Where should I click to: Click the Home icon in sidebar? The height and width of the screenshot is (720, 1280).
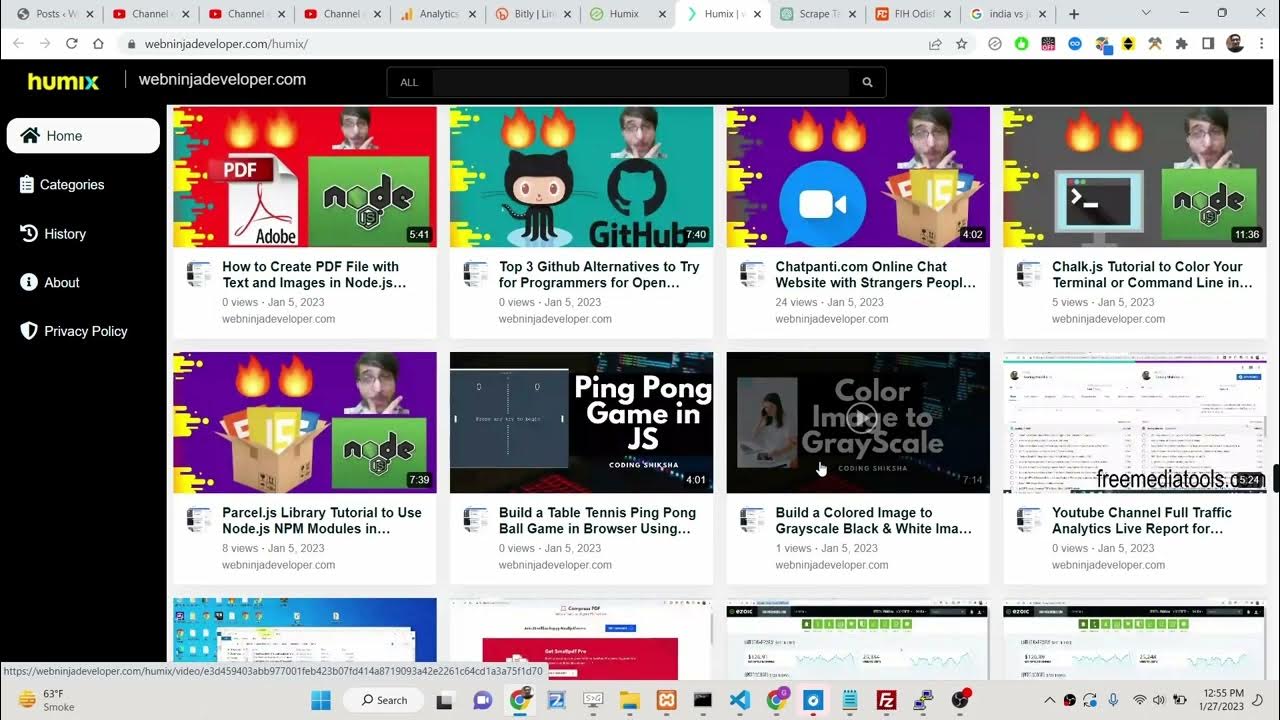click(30, 136)
